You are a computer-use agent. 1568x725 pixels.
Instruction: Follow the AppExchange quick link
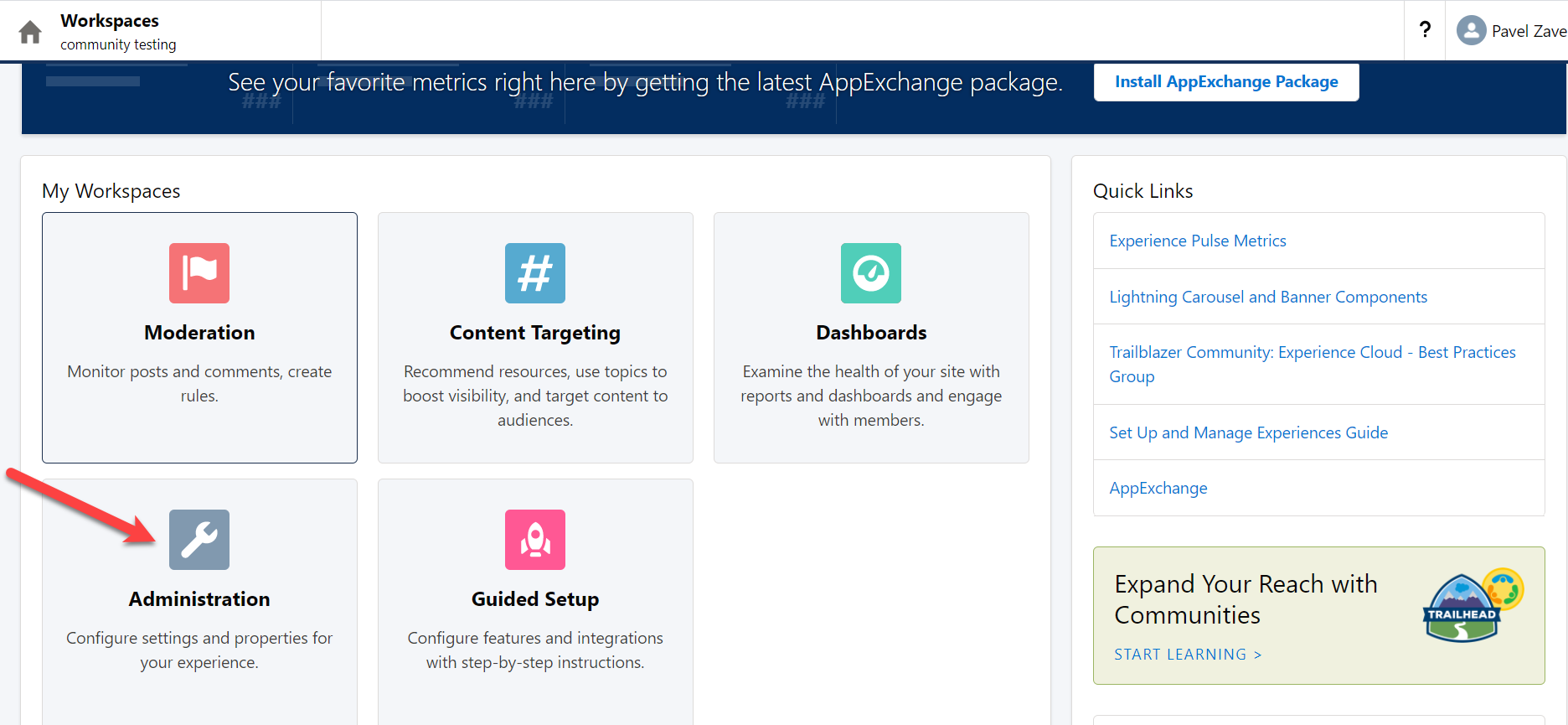click(x=1158, y=488)
